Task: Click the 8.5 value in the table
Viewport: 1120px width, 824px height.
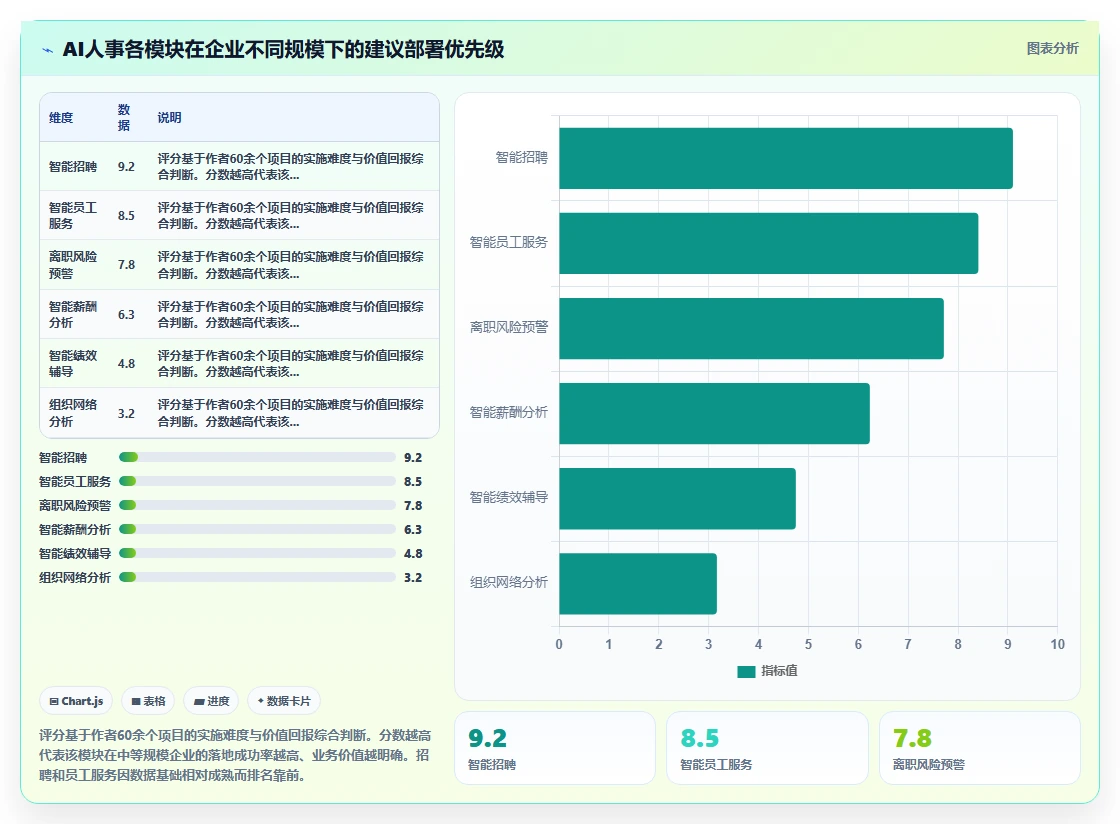Action: (126, 216)
